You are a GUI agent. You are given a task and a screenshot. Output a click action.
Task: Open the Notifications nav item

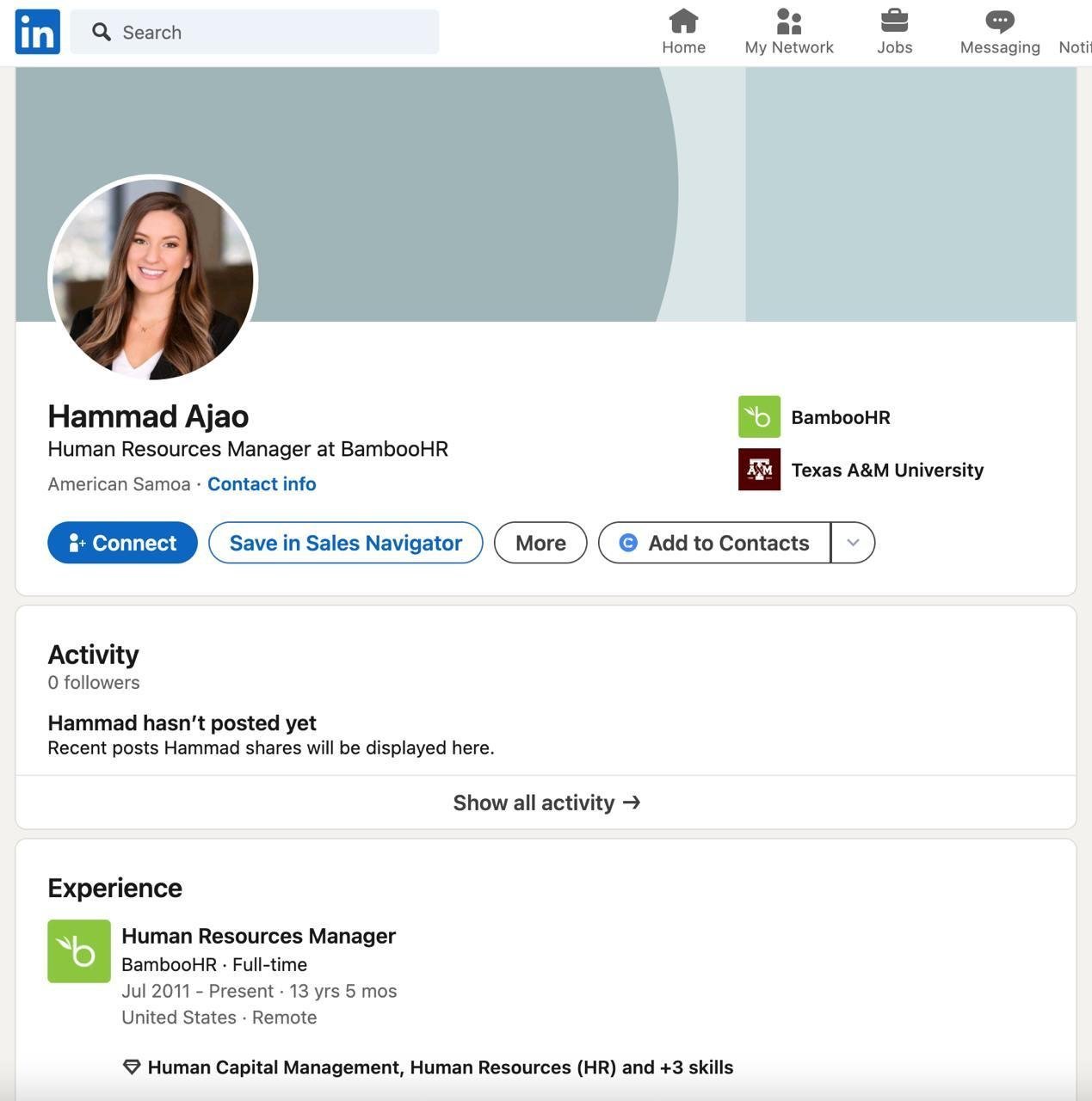point(1075,33)
